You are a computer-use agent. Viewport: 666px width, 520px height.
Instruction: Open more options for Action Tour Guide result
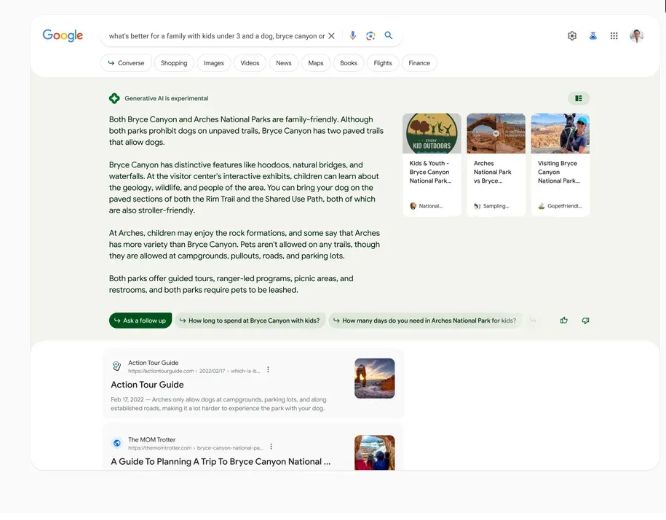(x=268, y=369)
